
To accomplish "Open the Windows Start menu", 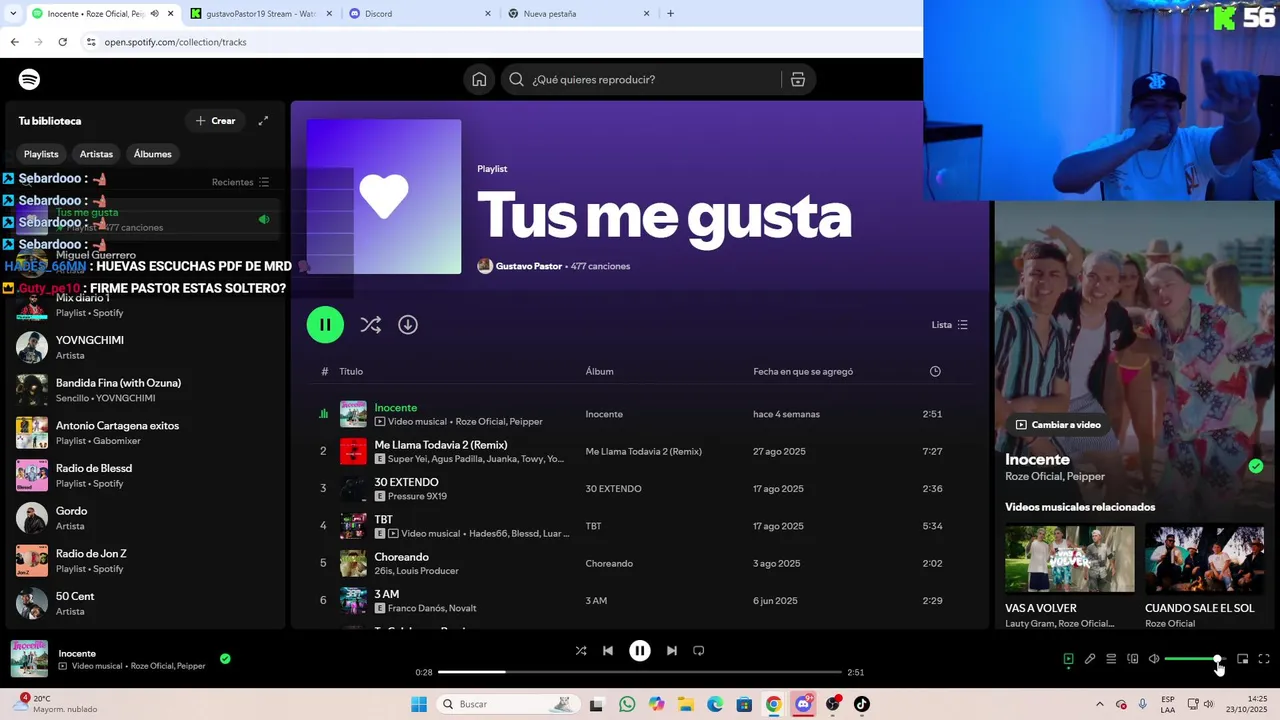I will click(x=419, y=704).
